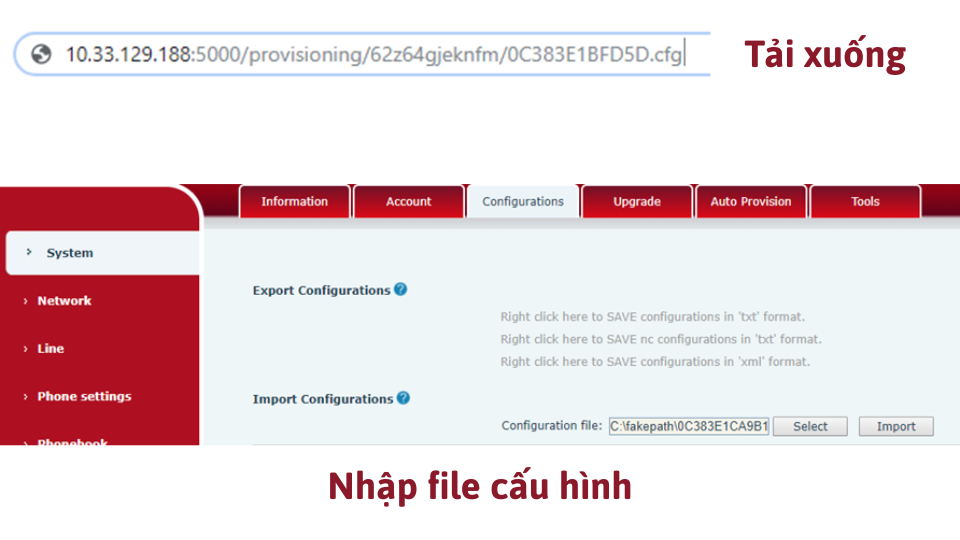Click help icon beside Export Configurations

[x=400, y=289]
